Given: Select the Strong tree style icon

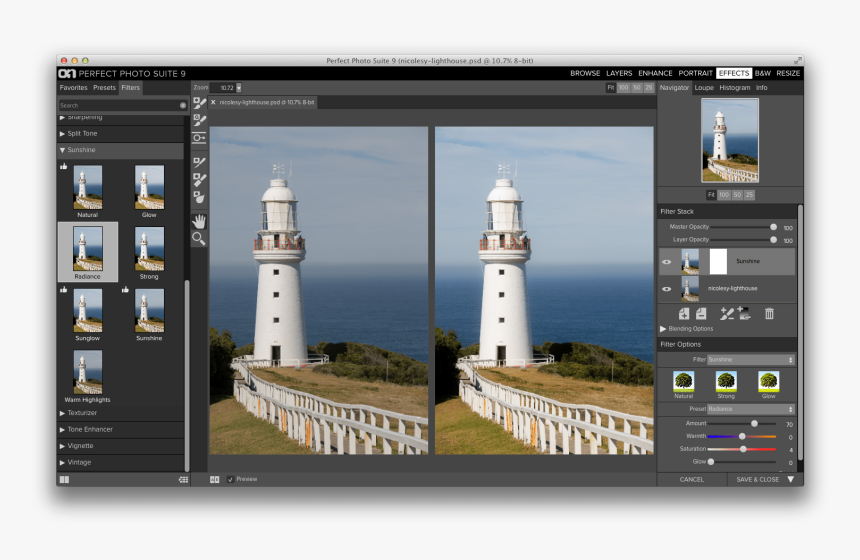Looking at the screenshot, I should point(726,381).
